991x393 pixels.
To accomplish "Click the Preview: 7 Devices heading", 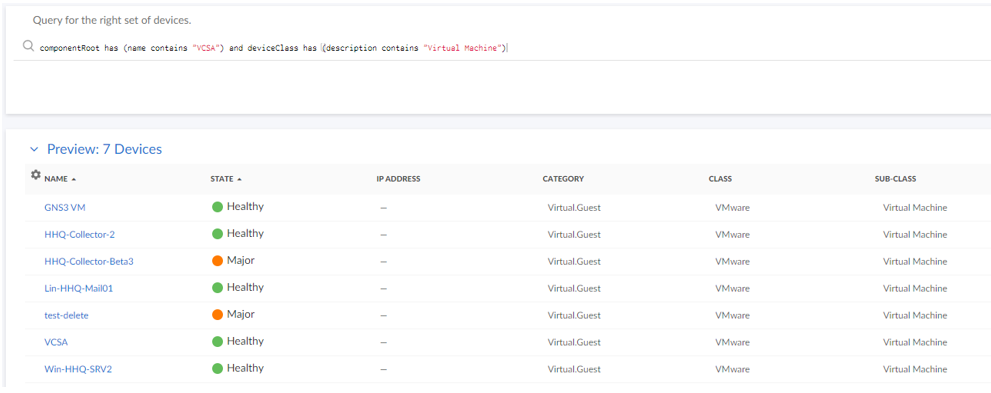I will pyautogui.click(x=104, y=150).
